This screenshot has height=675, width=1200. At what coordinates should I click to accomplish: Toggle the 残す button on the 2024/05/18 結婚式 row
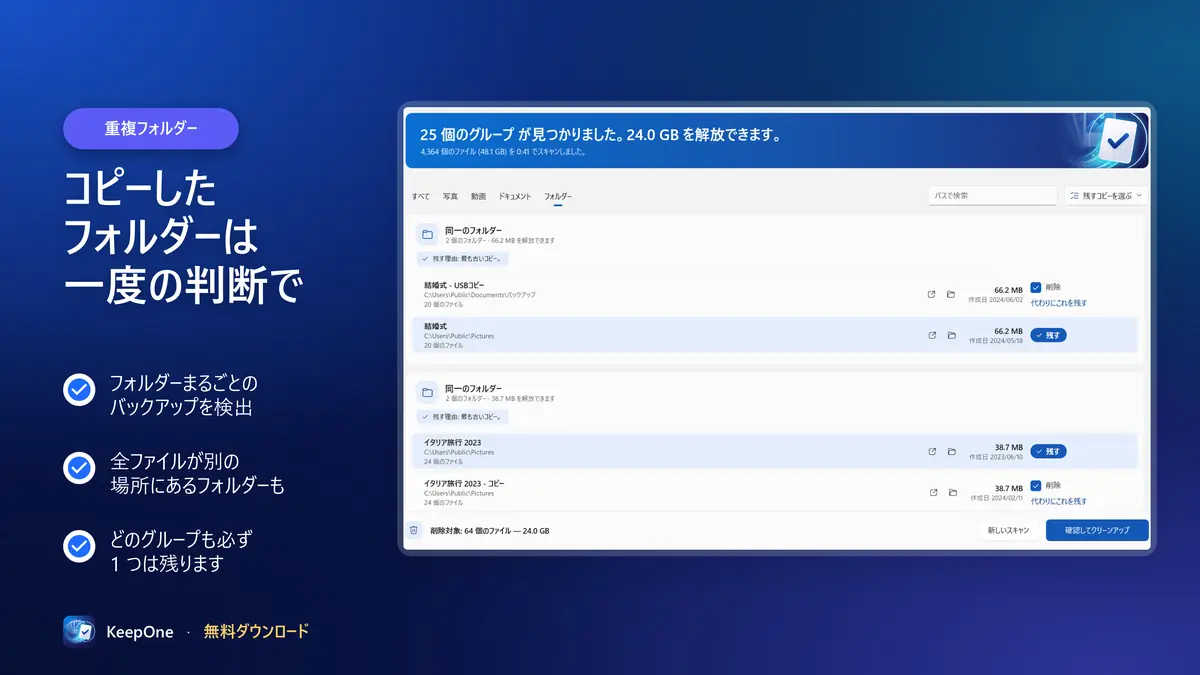(1048, 335)
